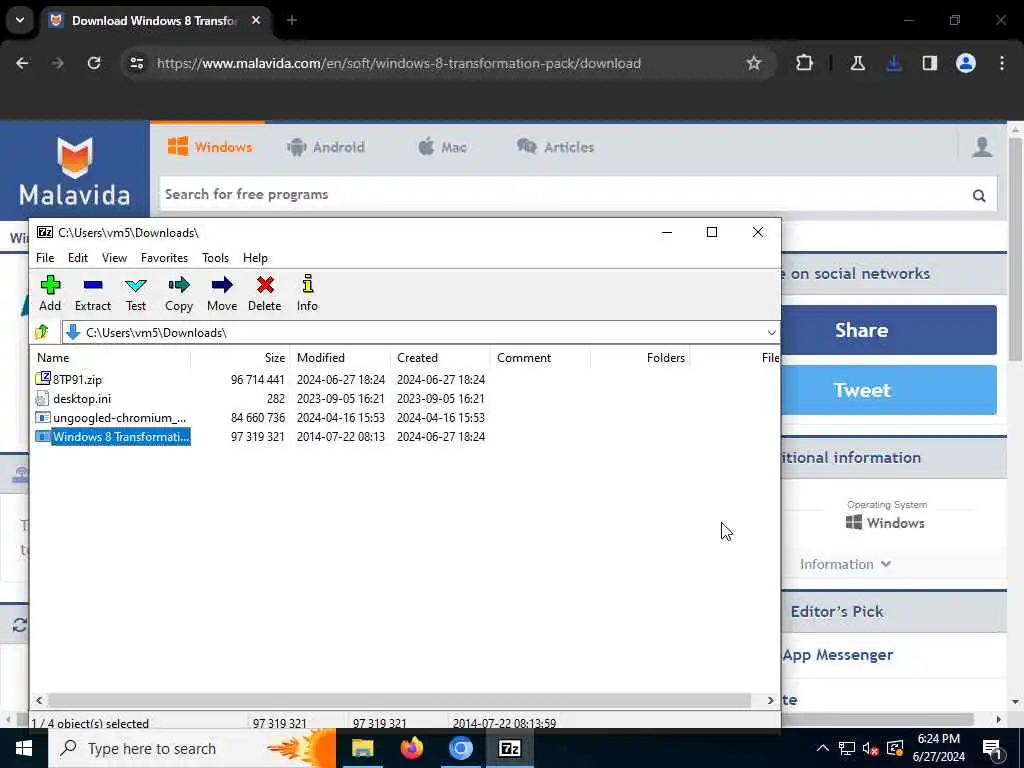Toggle the Chrome side panel icon
Viewport: 1024px width, 768px height.
pyautogui.click(x=930, y=63)
